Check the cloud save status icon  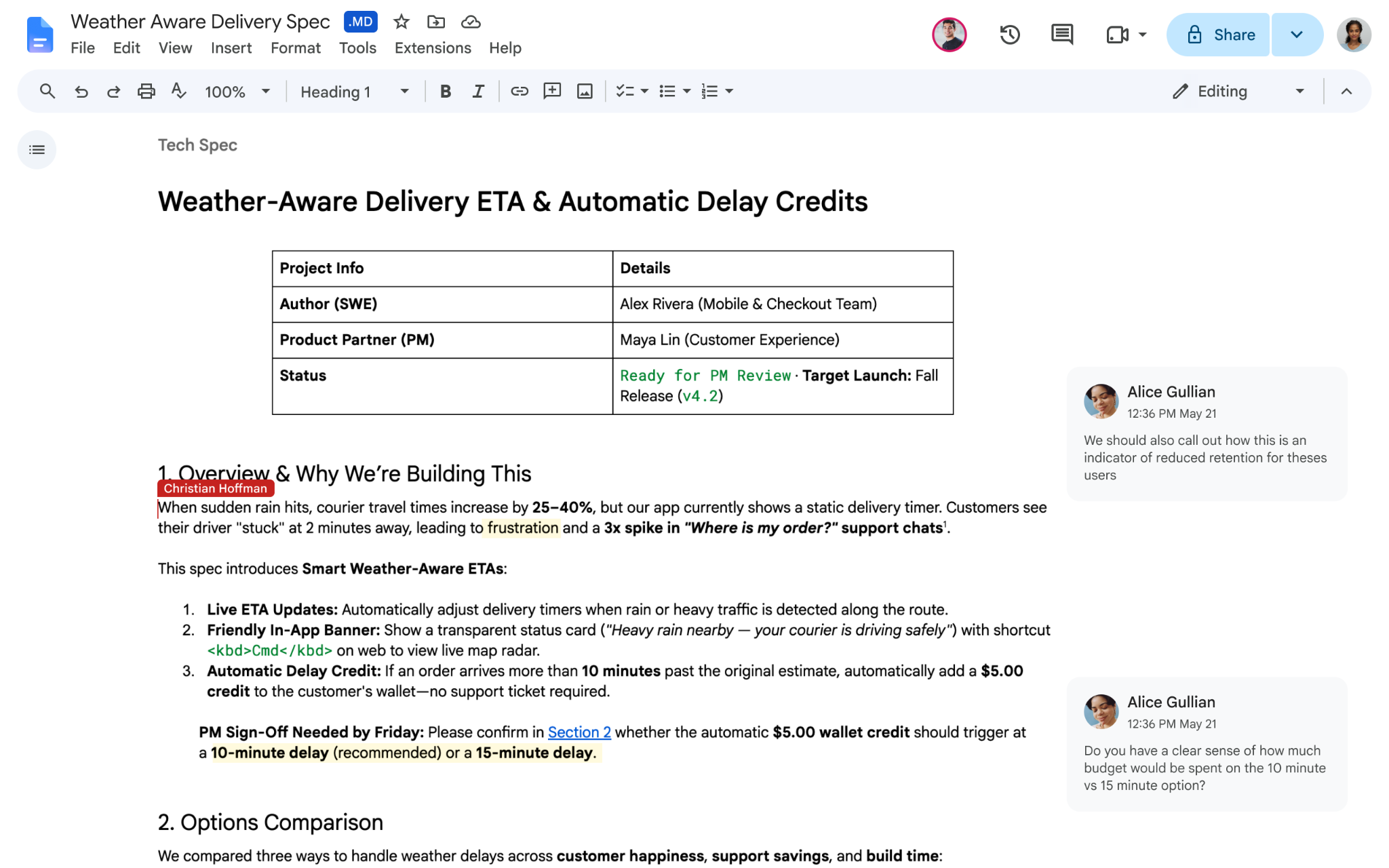click(471, 22)
